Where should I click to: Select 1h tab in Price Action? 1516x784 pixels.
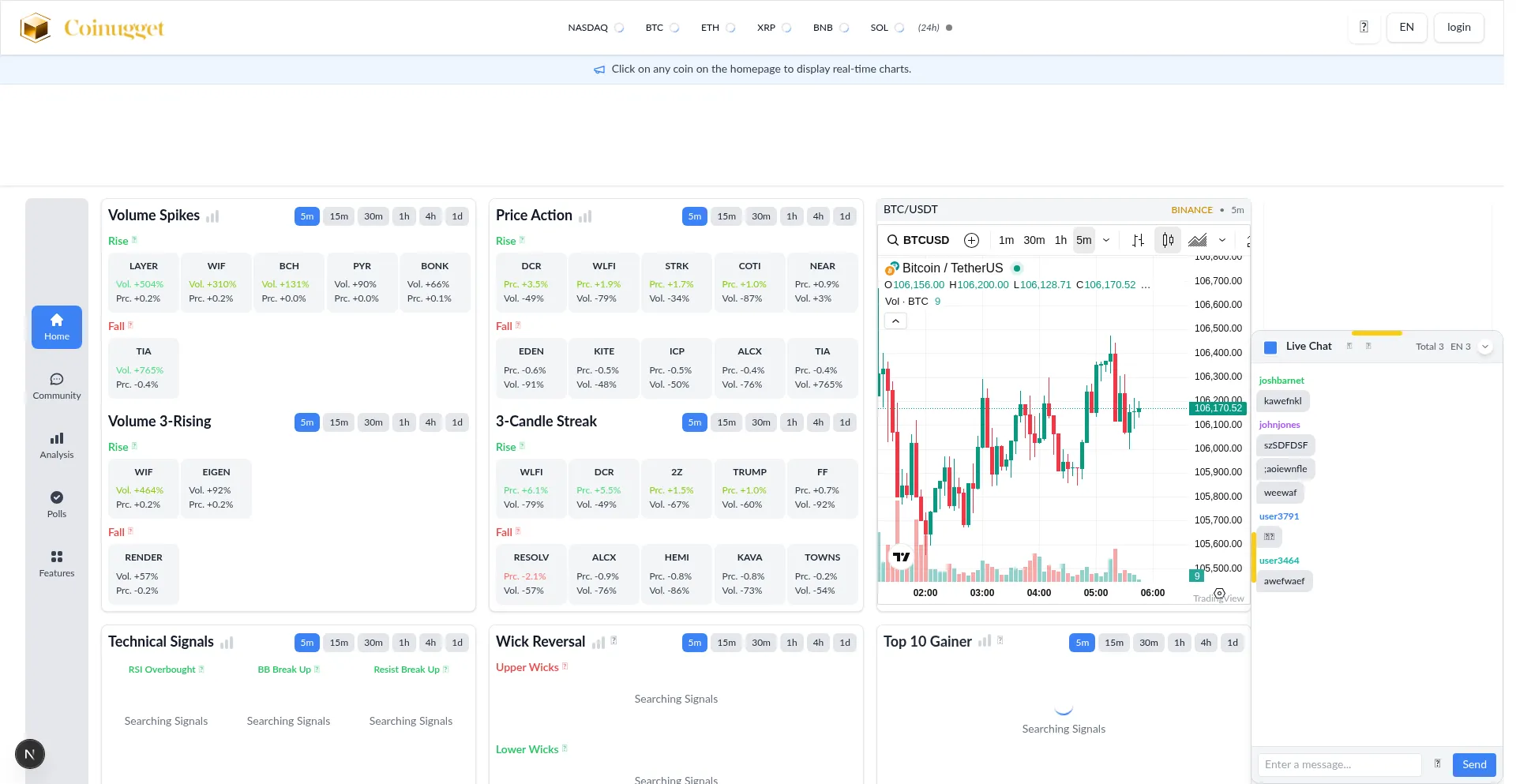[791, 216]
